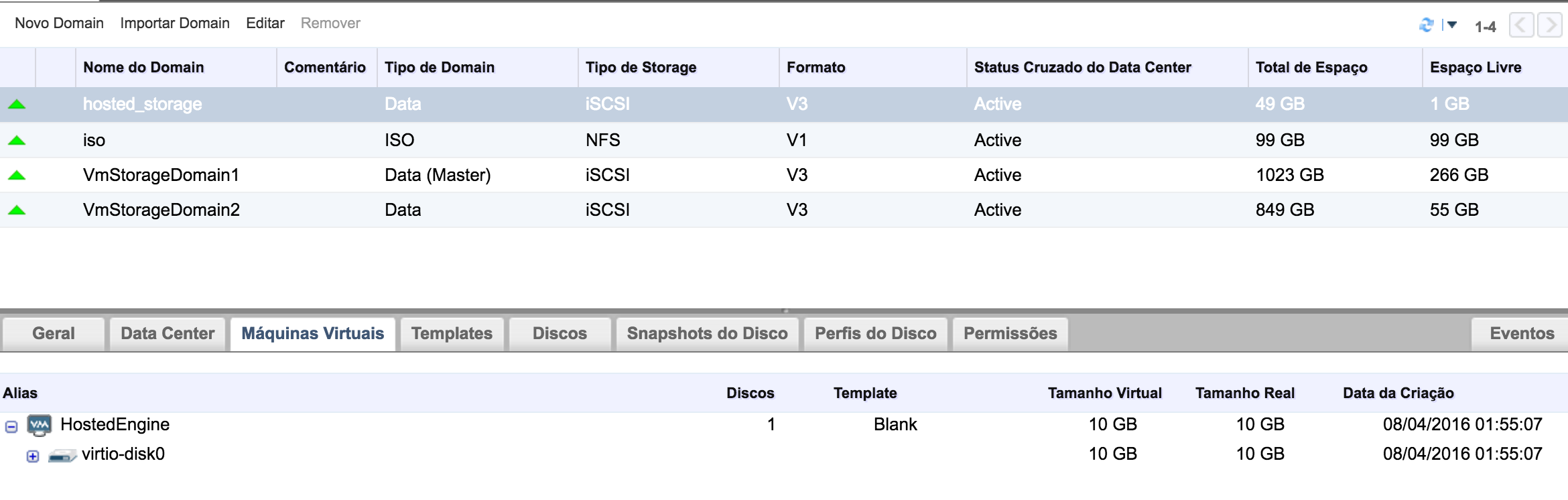The height and width of the screenshot is (500, 1568).
Task: Open the refresh interval dropdown arrow
Action: coord(1452,25)
